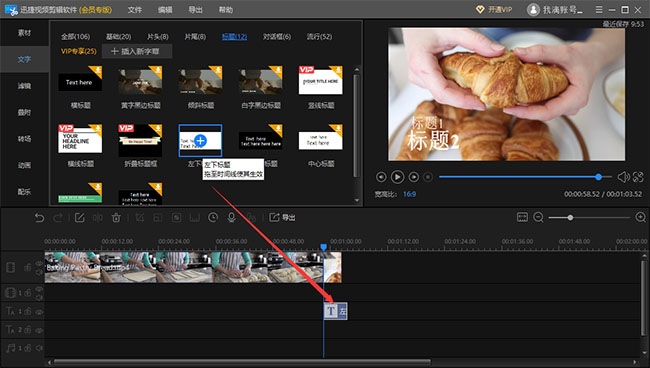Split the clip with the split tool
650x368 pixels.
point(98,218)
